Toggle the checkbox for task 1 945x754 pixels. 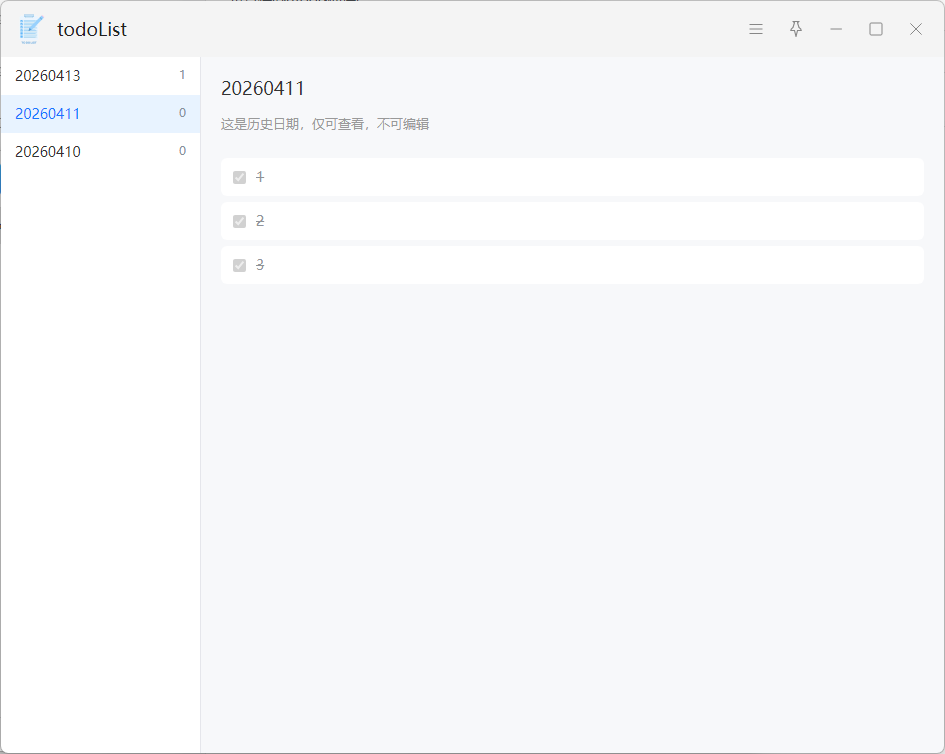pyautogui.click(x=239, y=177)
